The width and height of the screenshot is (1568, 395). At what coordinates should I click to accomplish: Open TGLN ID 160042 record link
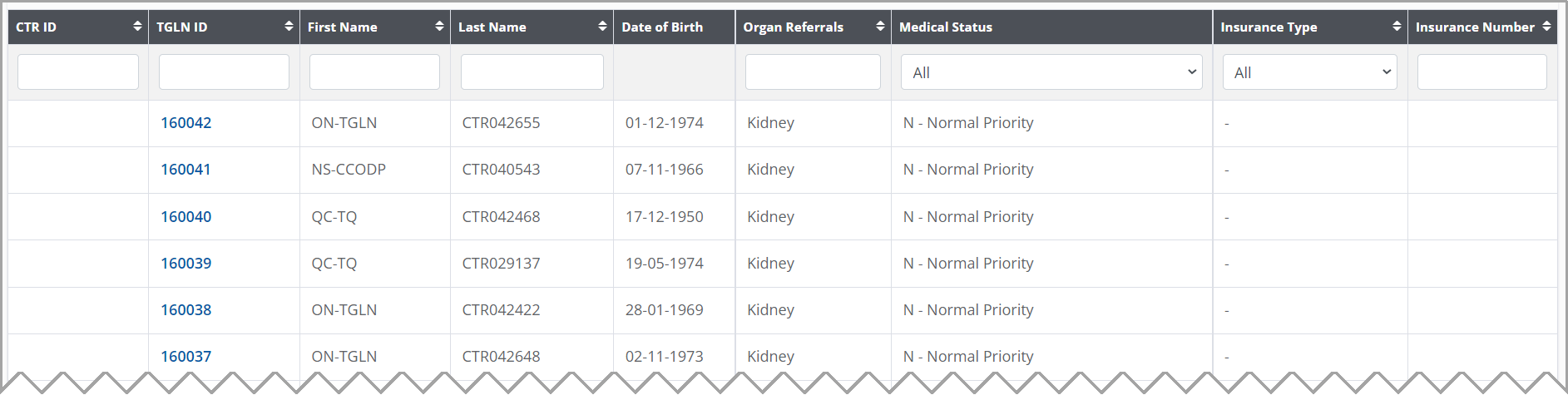pyautogui.click(x=186, y=123)
